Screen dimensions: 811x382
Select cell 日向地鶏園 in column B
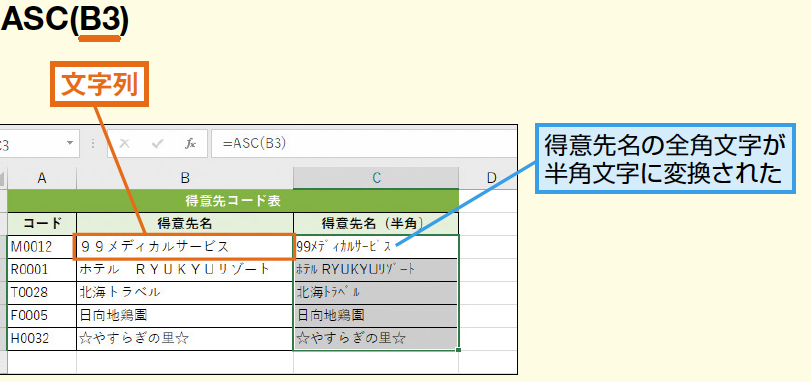point(185,315)
